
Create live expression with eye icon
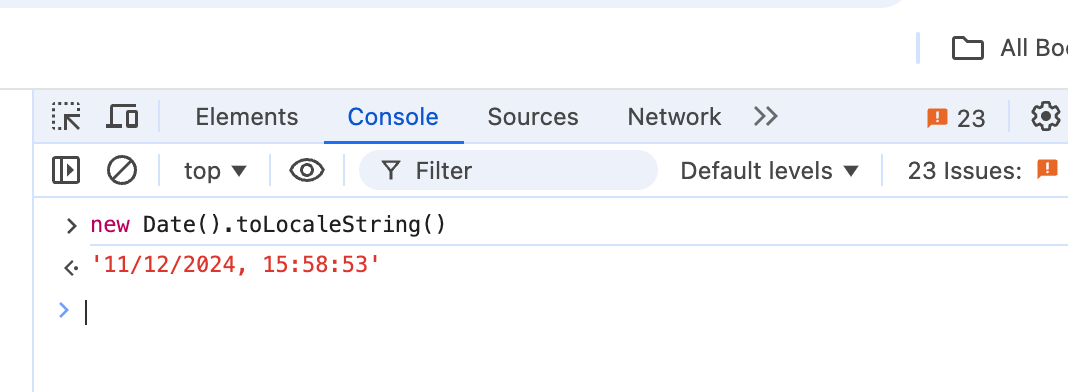point(307,170)
